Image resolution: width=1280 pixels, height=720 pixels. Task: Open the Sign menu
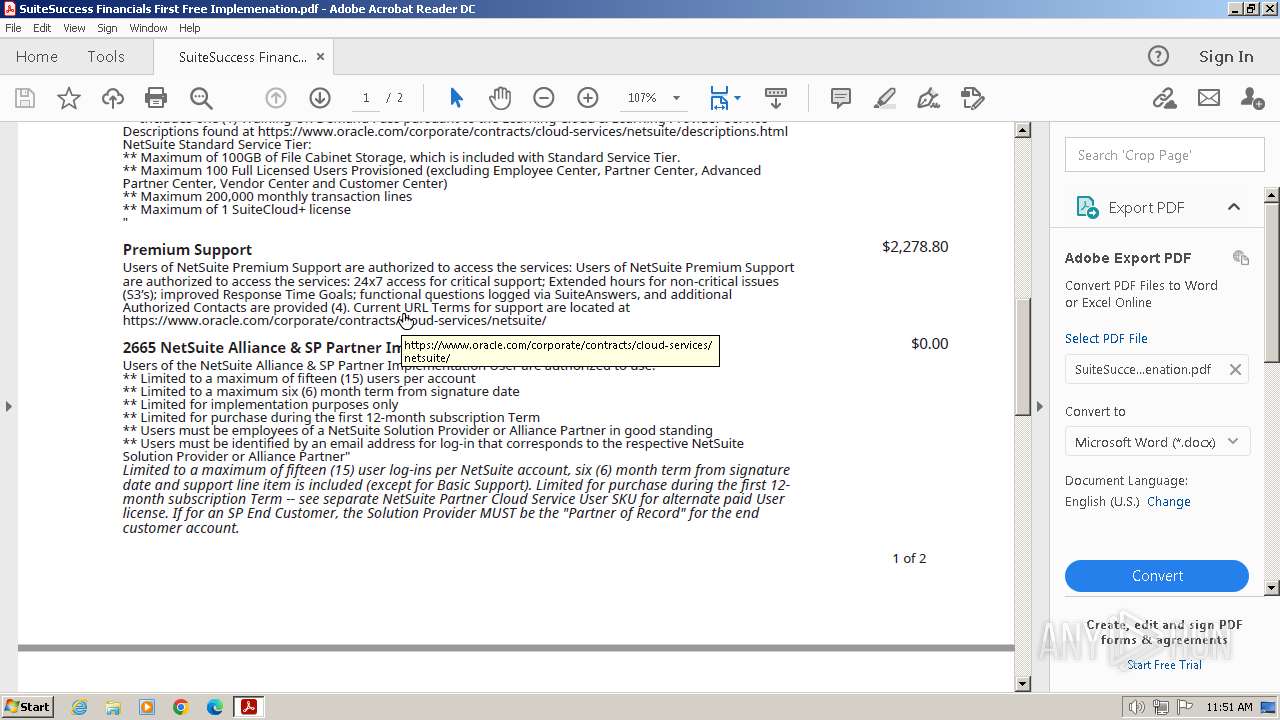(x=107, y=28)
